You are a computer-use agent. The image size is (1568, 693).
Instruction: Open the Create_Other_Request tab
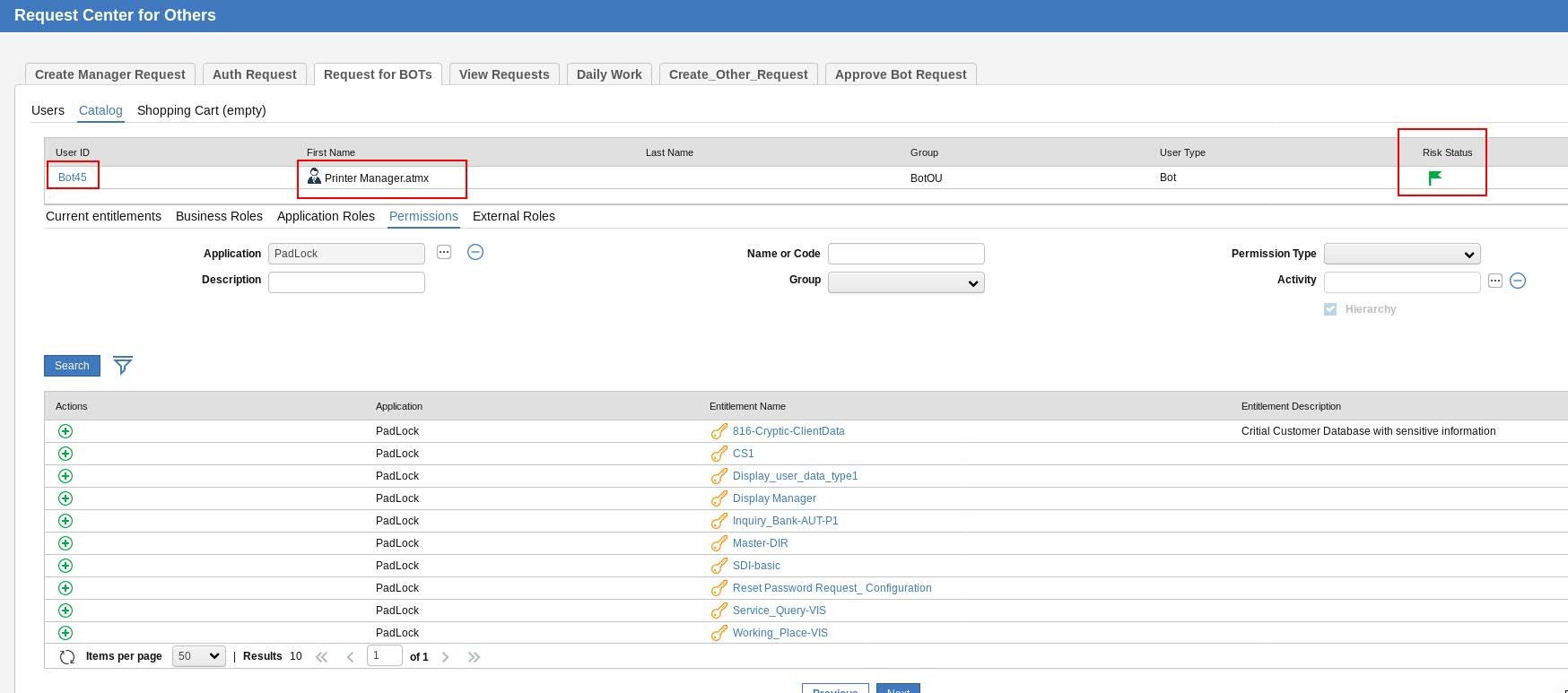pyautogui.click(x=738, y=74)
